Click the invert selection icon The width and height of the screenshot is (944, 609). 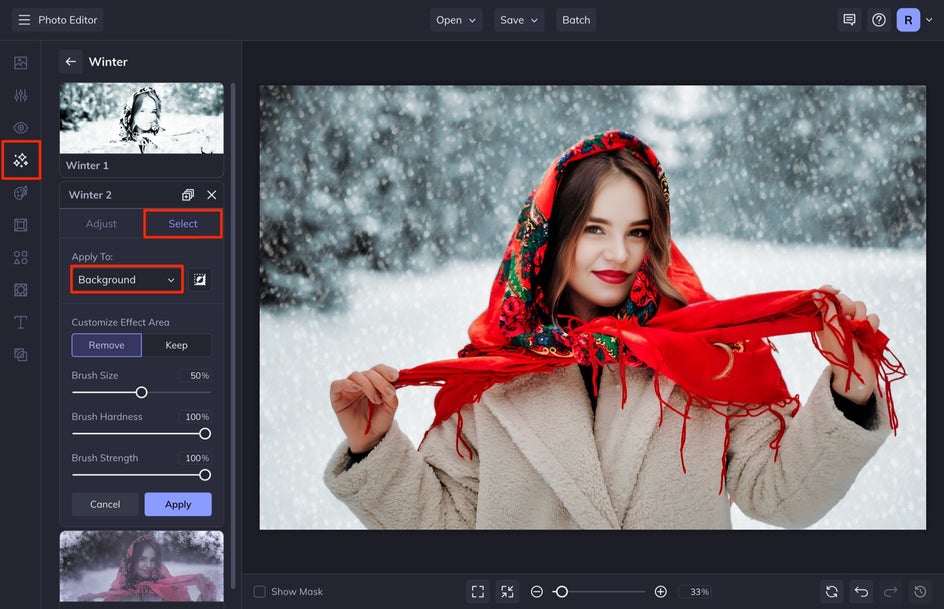click(x=200, y=280)
